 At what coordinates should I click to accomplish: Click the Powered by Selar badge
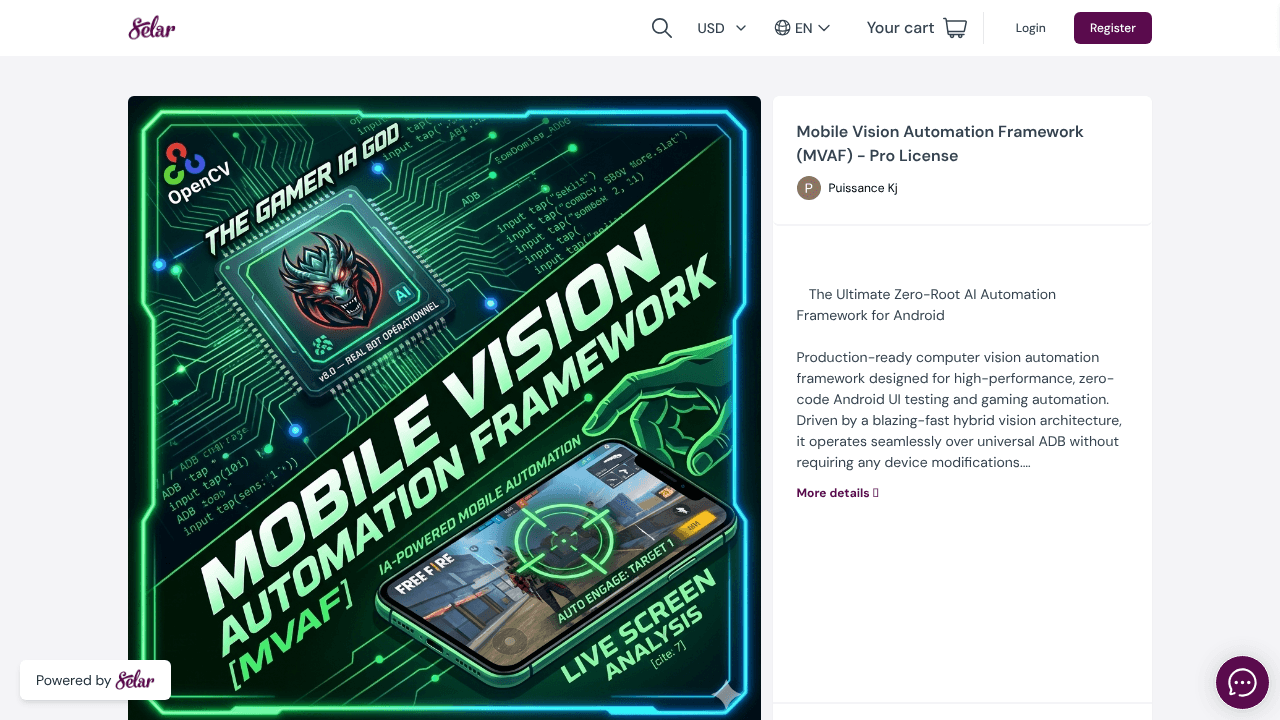click(x=95, y=680)
